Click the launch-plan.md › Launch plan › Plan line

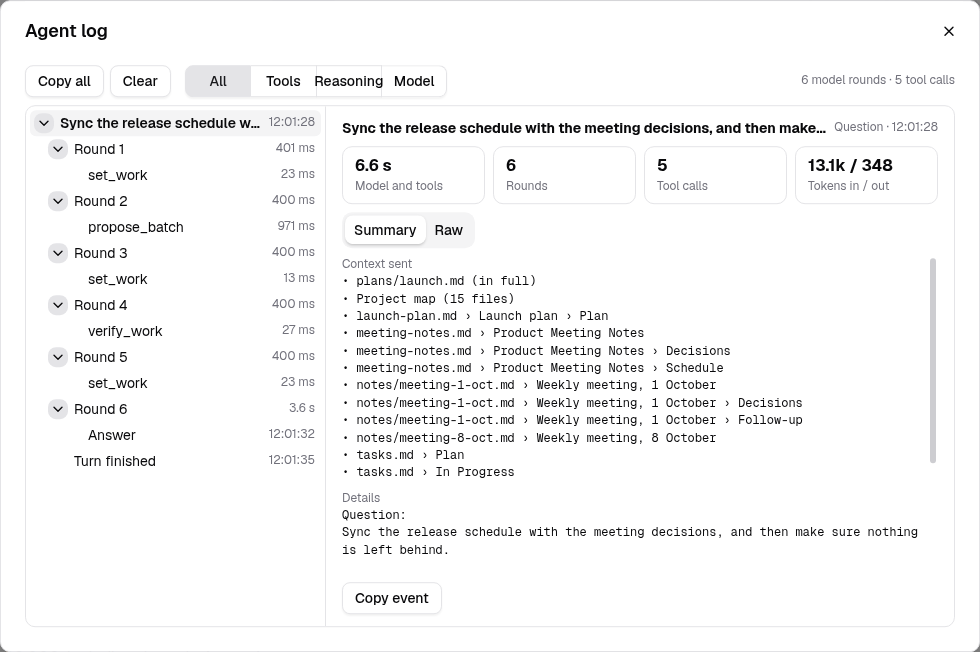tap(475, 316)
